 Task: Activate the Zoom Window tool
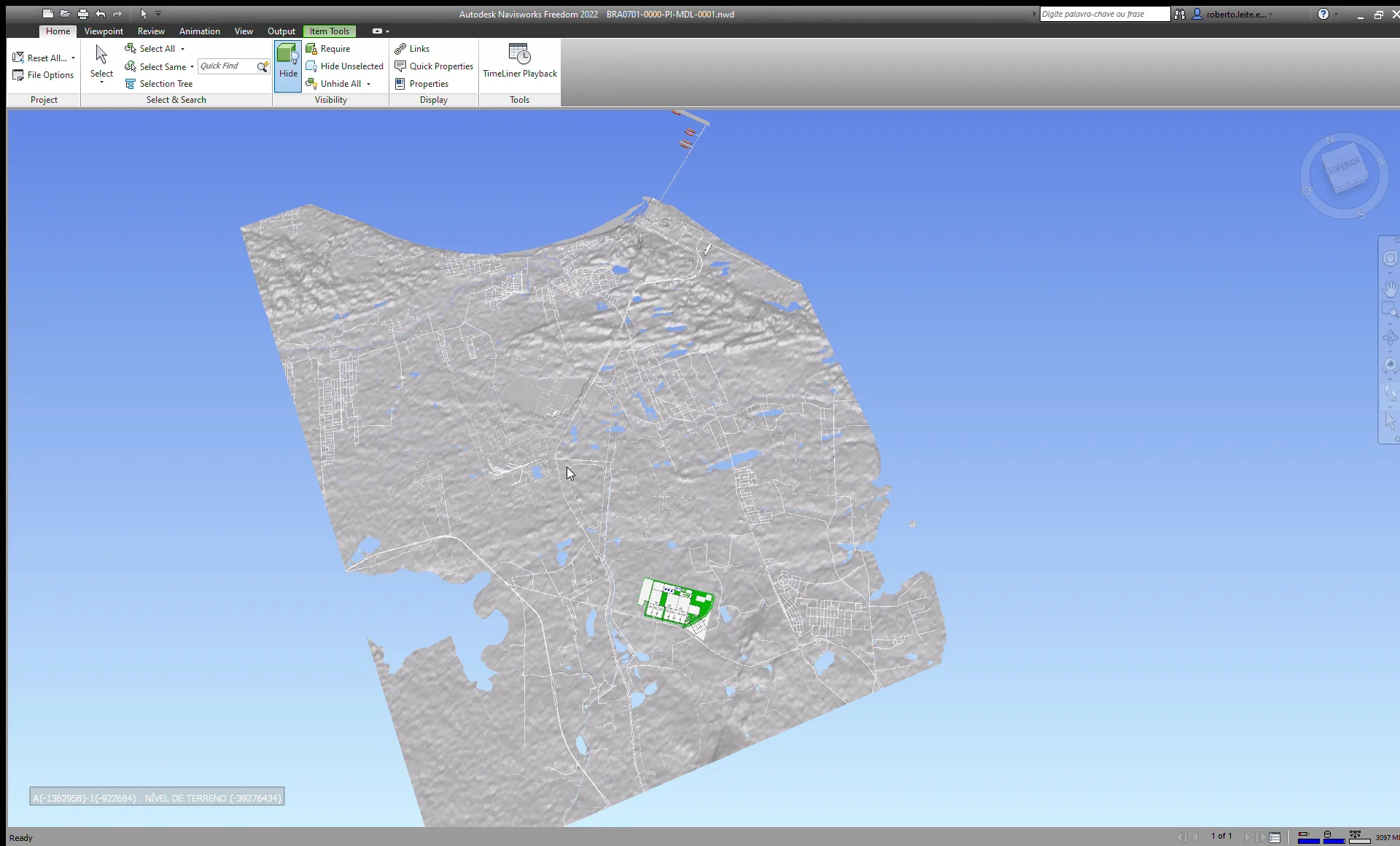1390,310
